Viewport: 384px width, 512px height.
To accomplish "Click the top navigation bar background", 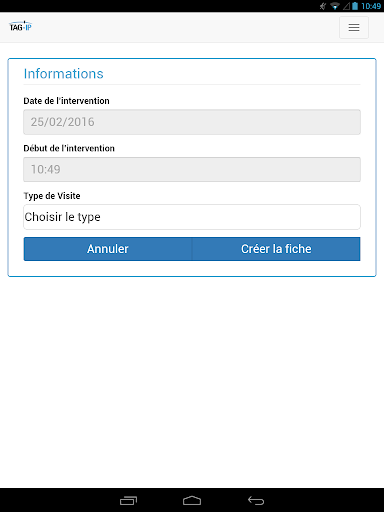I will pyautogui.click(x=183, y=27).
